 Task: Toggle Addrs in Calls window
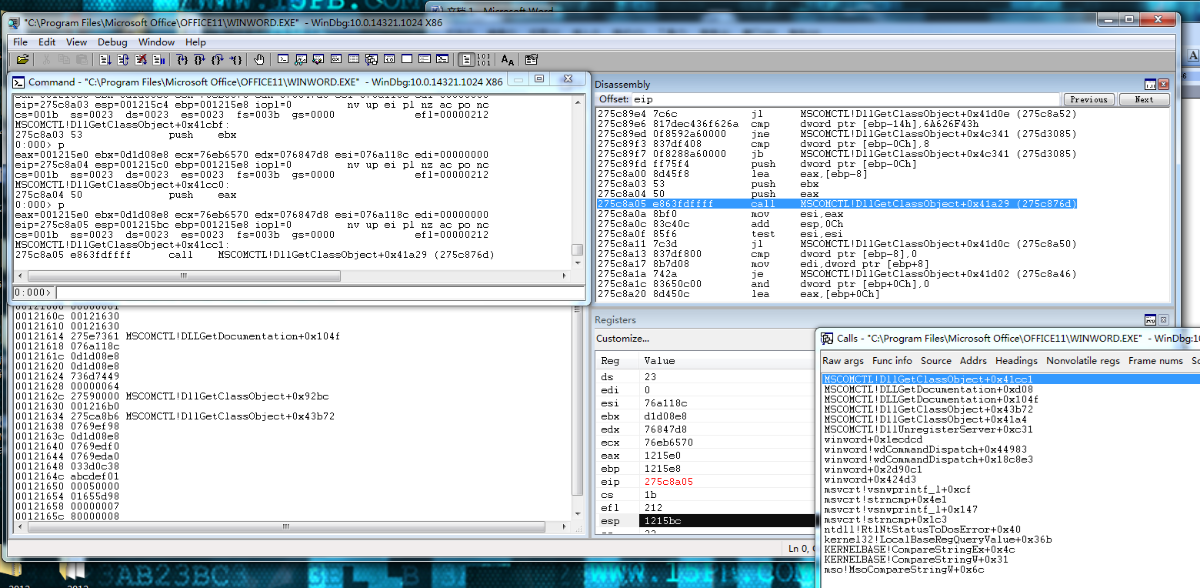(973, 360)
